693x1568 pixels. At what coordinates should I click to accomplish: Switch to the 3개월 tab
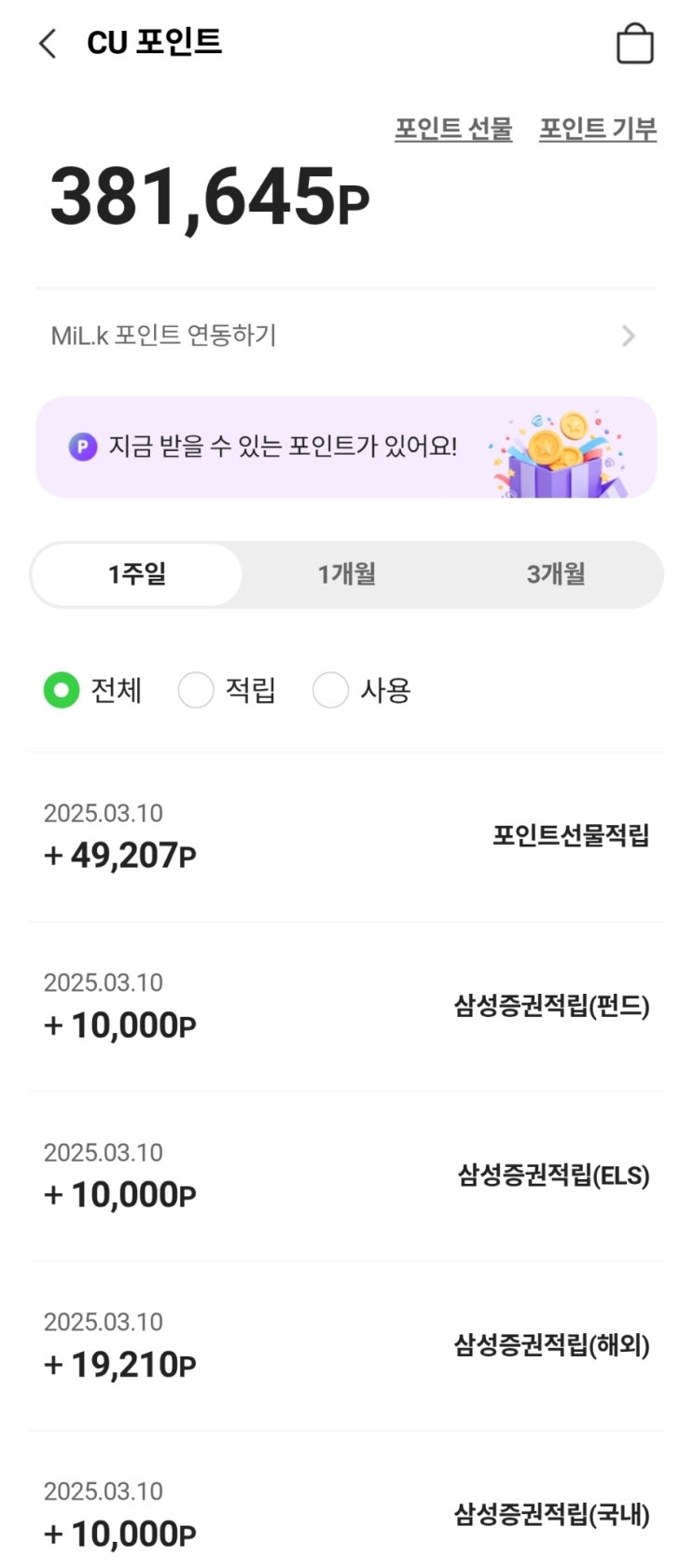coord(556,574)
